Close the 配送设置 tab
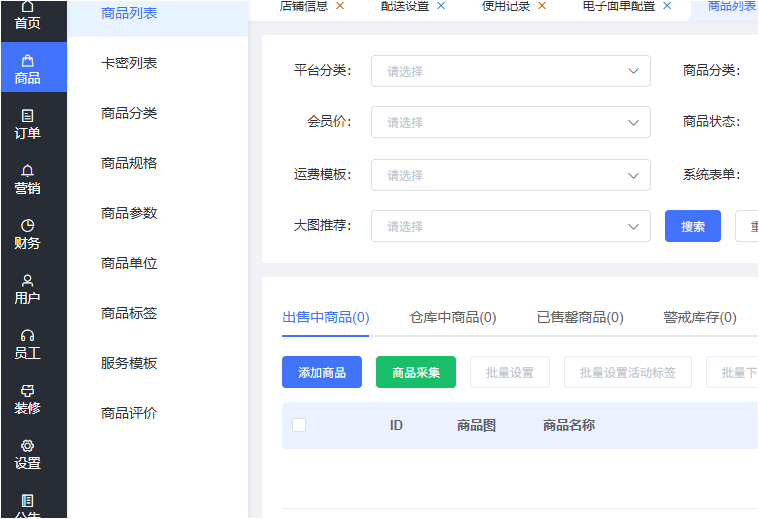This screenshot has width=759, height=519. tap(441, 6)
